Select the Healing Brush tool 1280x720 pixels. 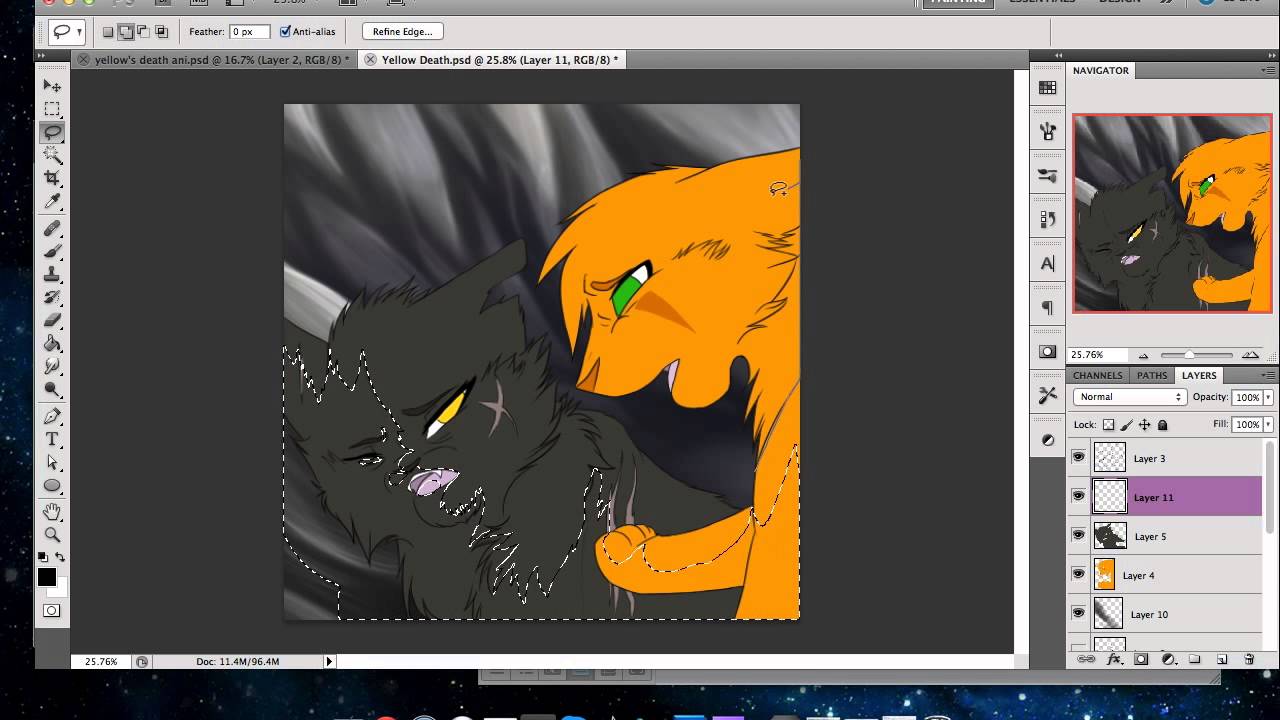(52, 229)
